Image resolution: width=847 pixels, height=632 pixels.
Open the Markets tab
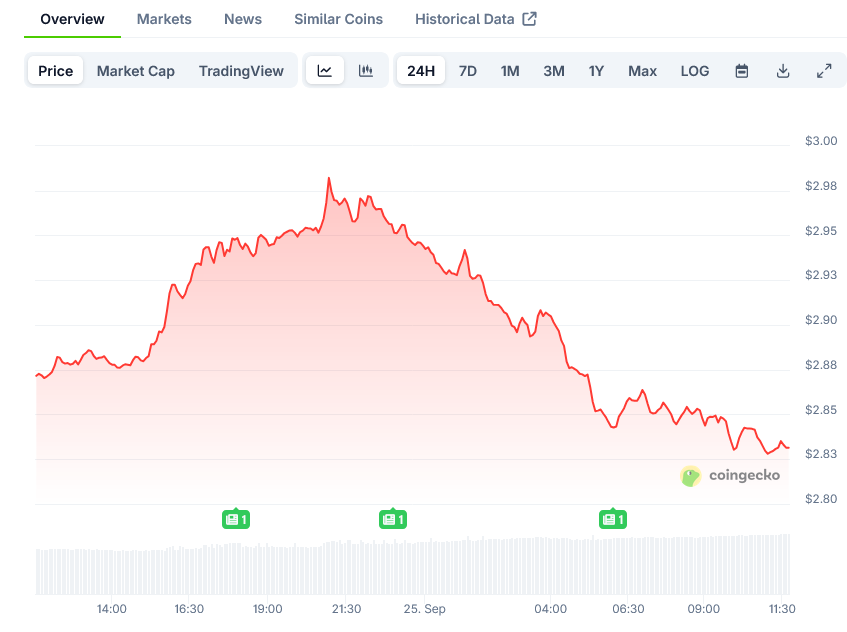click(164, 19)
